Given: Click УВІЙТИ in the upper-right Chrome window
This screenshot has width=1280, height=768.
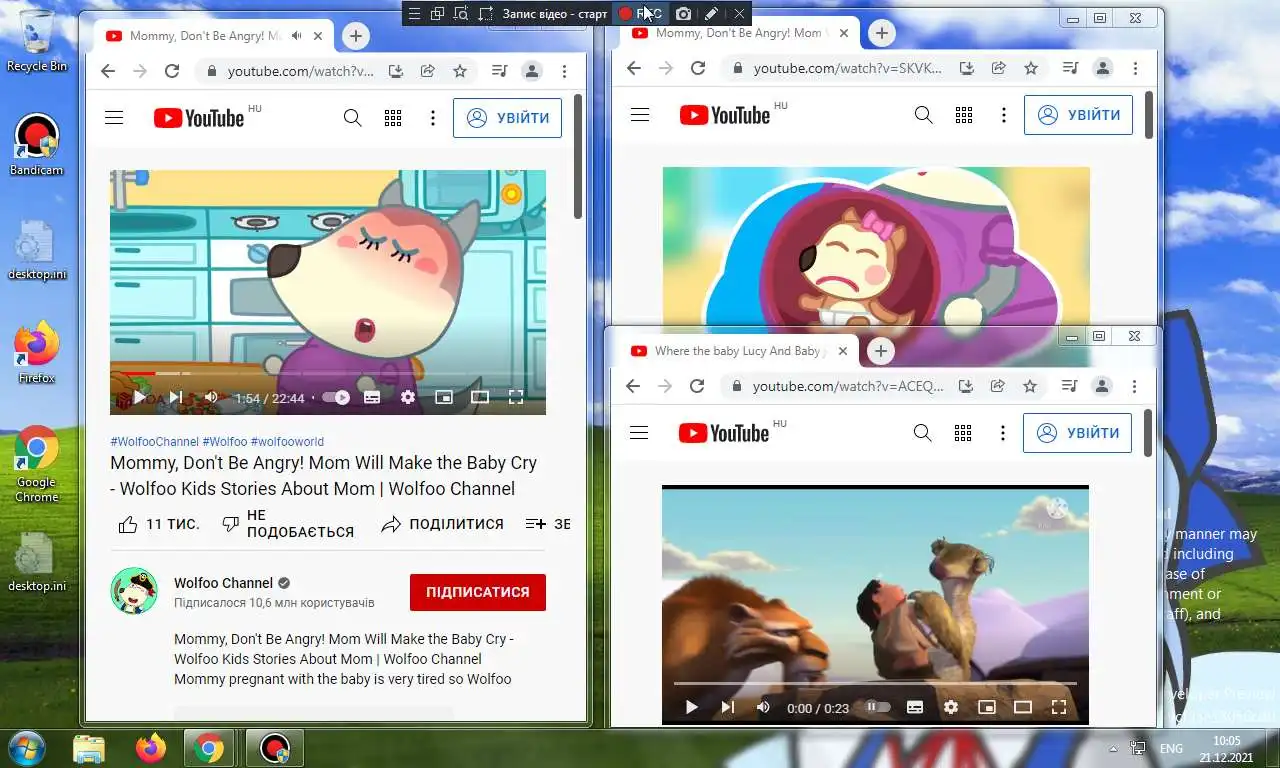Looking at the screenshot, I should [1078, 115].
